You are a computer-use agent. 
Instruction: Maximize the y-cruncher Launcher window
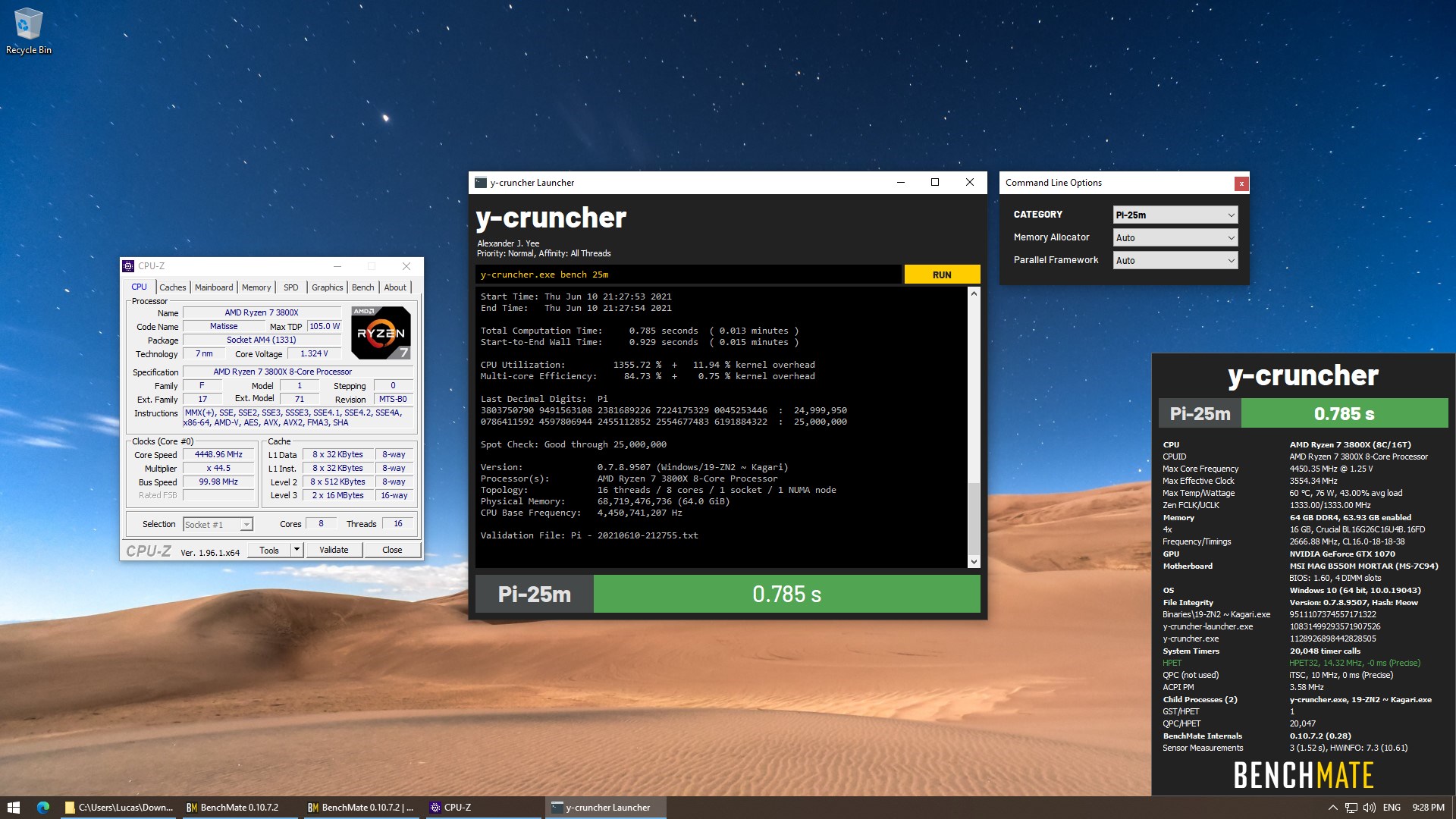pos(935,183)
